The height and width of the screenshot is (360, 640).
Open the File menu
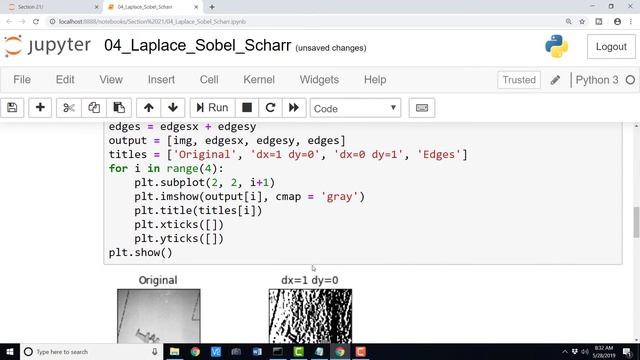tap(22, 80)
